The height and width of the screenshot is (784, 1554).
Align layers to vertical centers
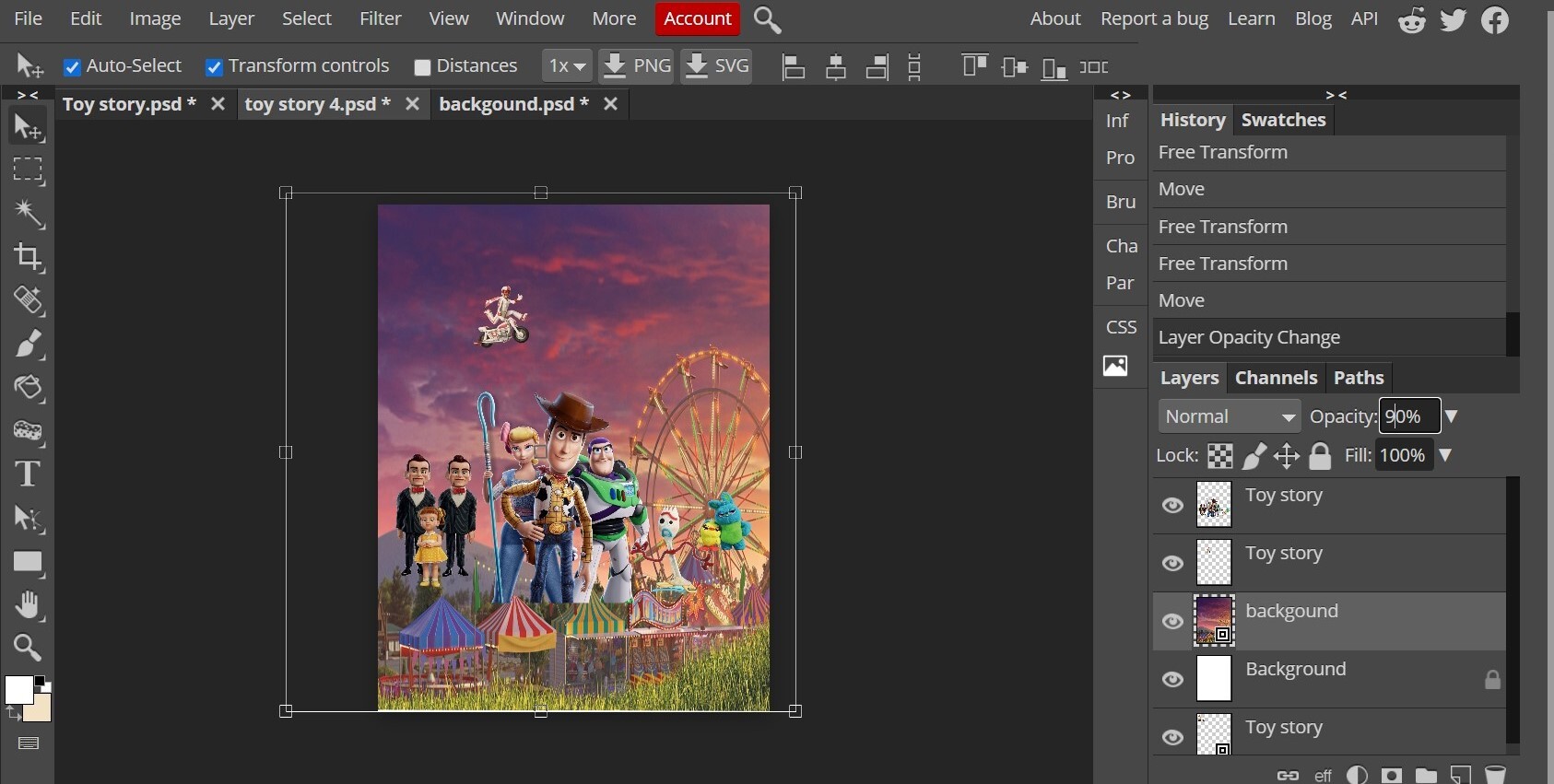pyautogui.click(x=1015, y=67)
